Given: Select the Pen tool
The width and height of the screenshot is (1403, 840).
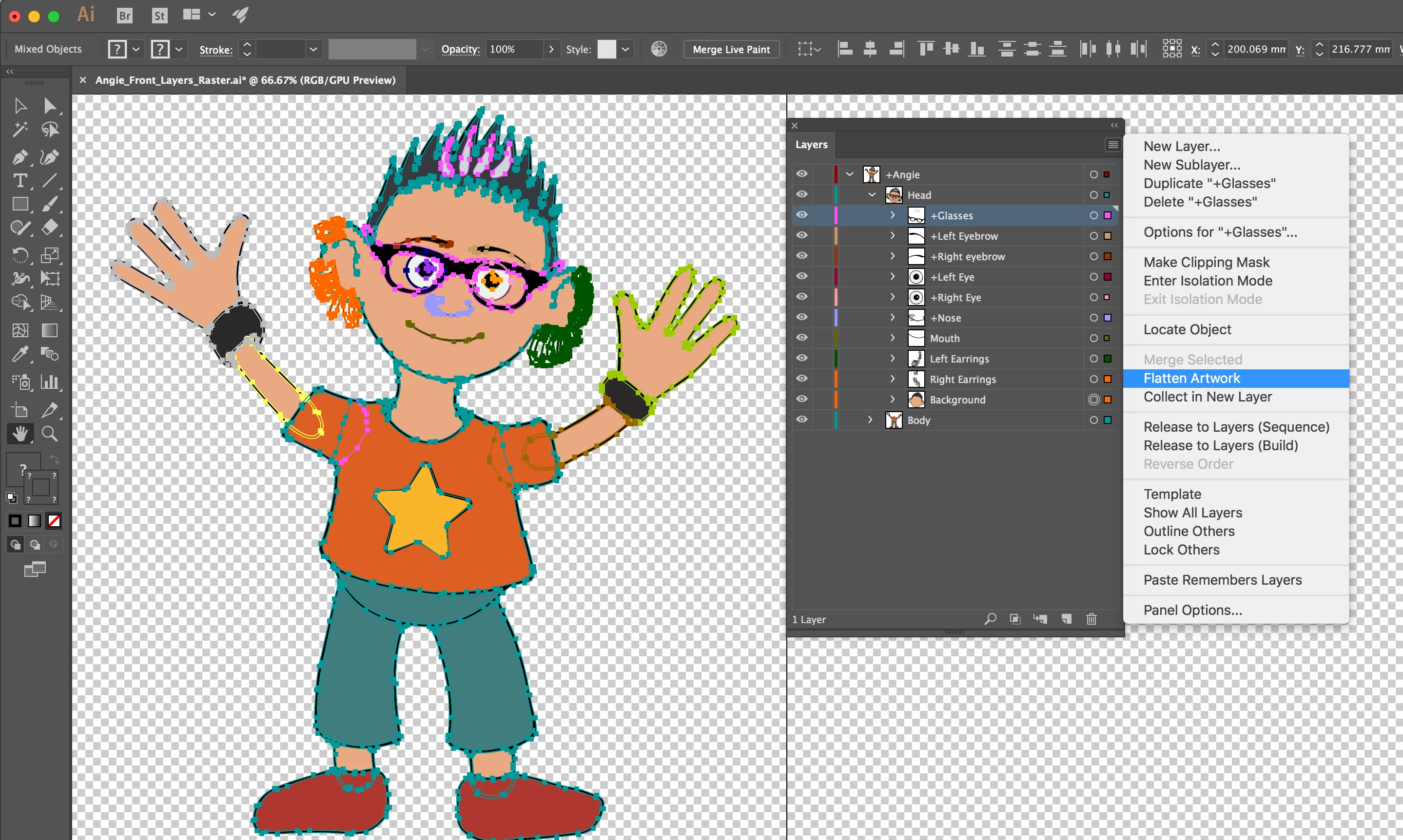Looking at the screenshot, I should click(x=20, y=157).
